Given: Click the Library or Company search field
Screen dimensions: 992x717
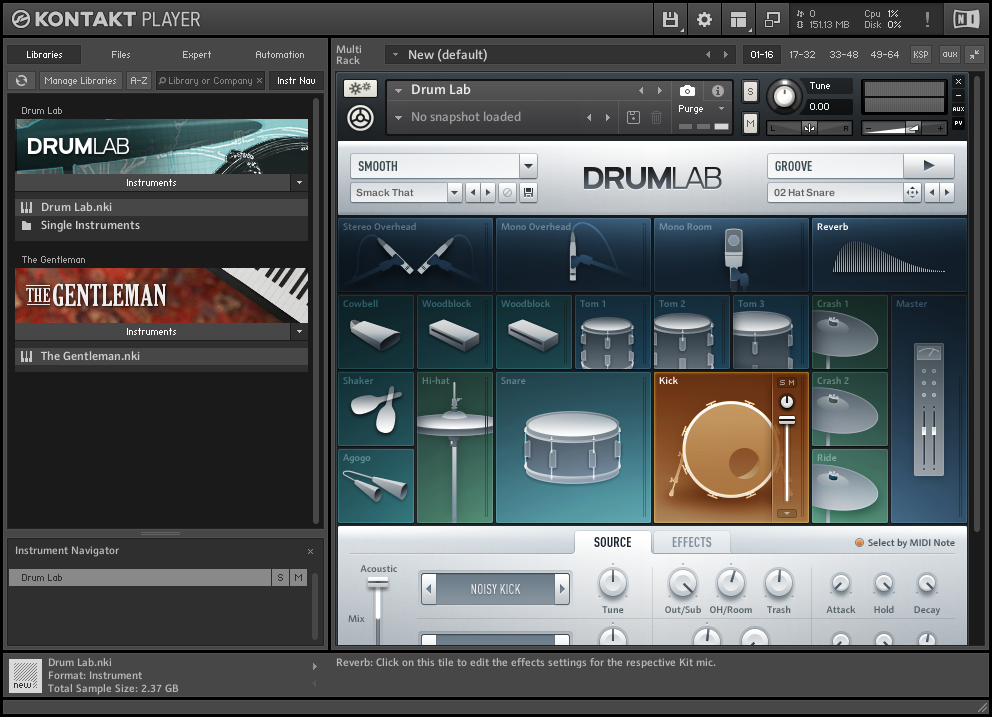Looking at the screenshot, I should tap(210, 80).
